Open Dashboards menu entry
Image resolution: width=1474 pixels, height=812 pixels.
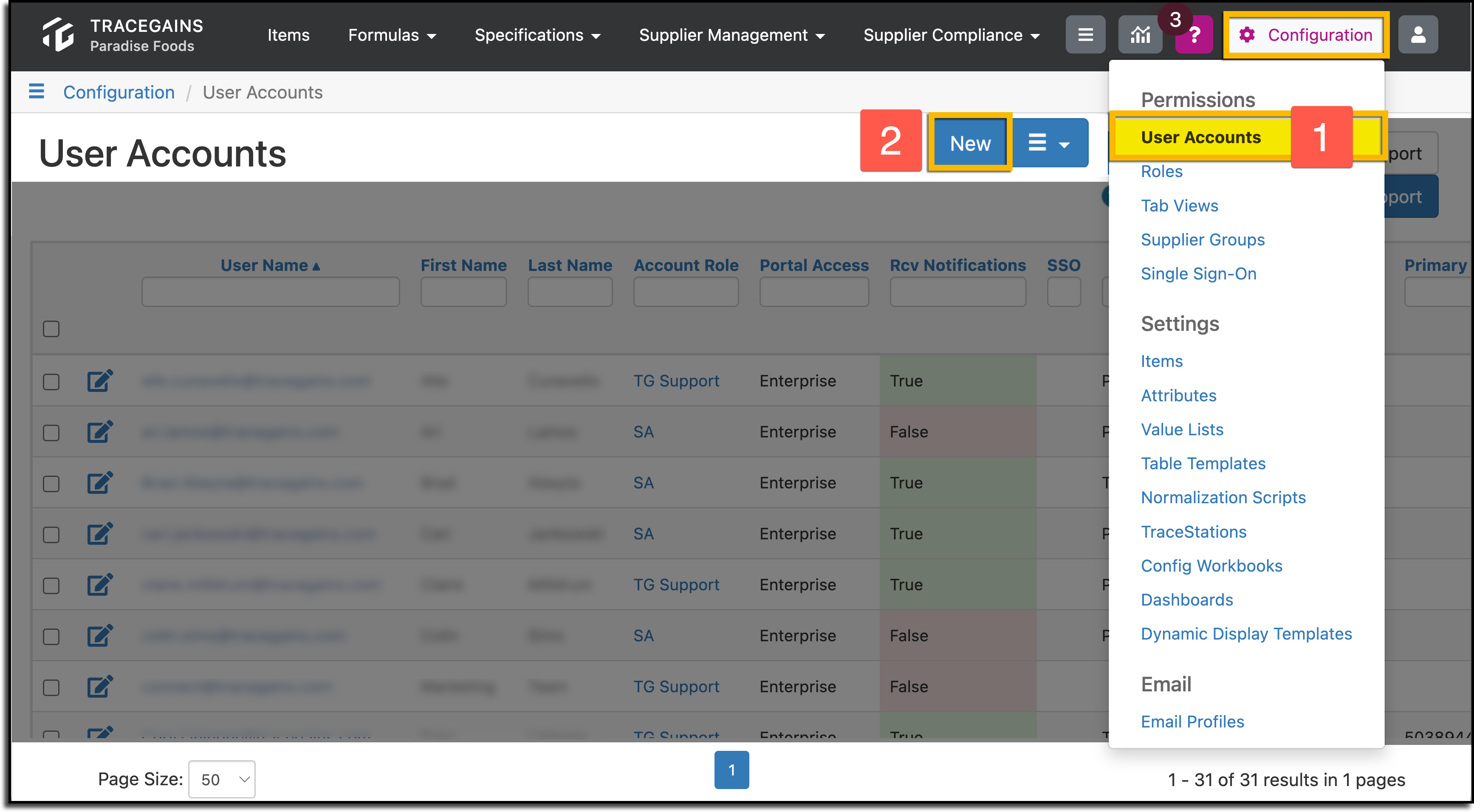[1187, 600]
